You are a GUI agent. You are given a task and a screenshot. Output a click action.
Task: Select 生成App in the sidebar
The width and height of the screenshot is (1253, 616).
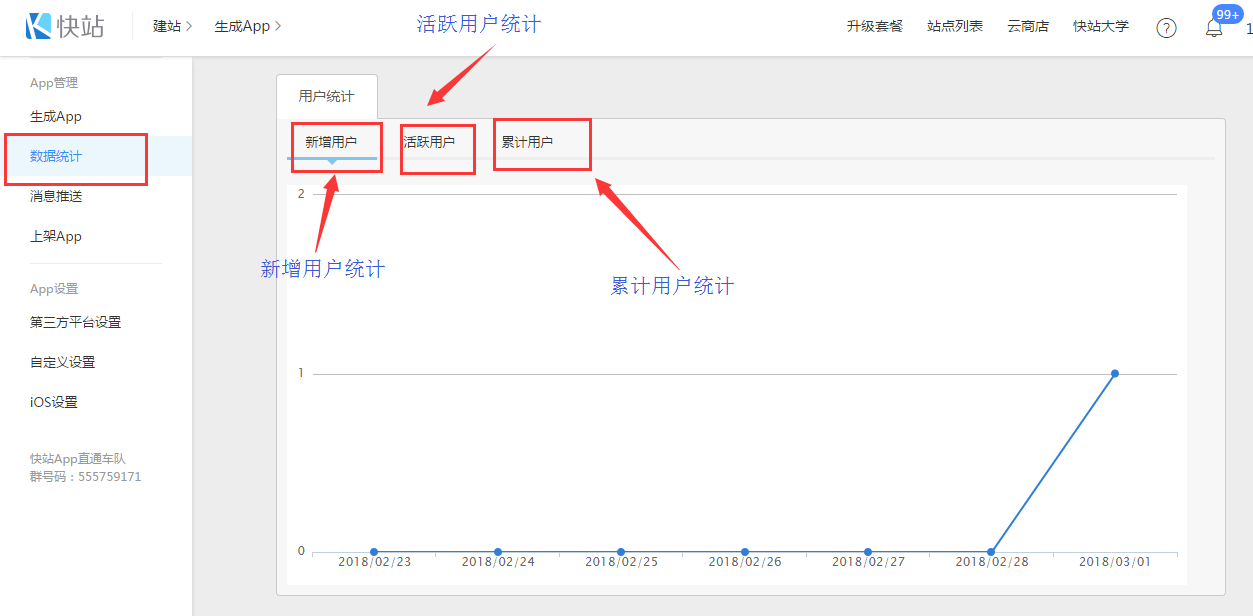click(x=56, y=117)
